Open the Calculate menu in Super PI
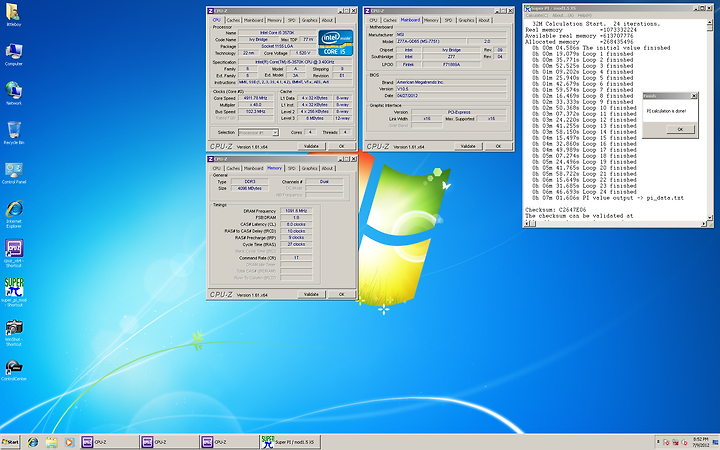Screen dimensions: 720x450 click(x=536, y=16)
